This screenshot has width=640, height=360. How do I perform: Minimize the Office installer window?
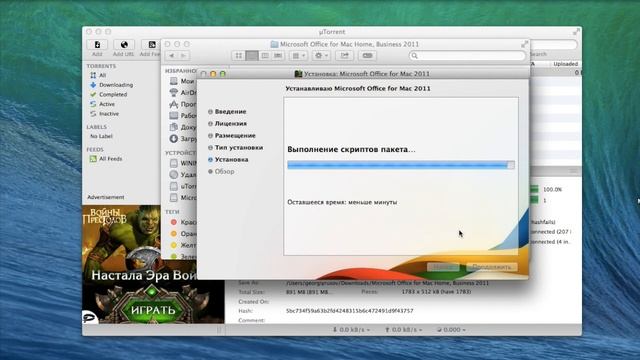pos(213,74)
